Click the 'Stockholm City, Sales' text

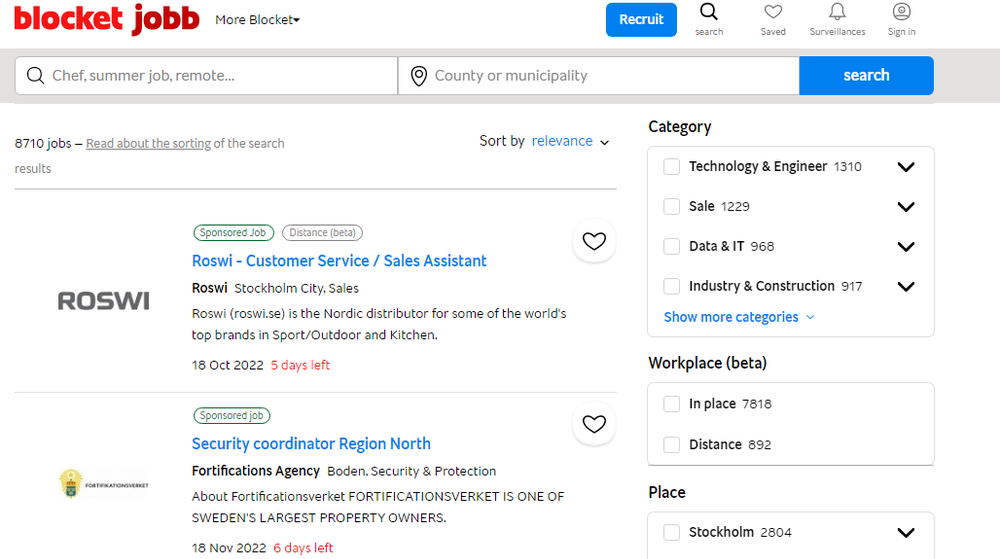coord(297,288)
